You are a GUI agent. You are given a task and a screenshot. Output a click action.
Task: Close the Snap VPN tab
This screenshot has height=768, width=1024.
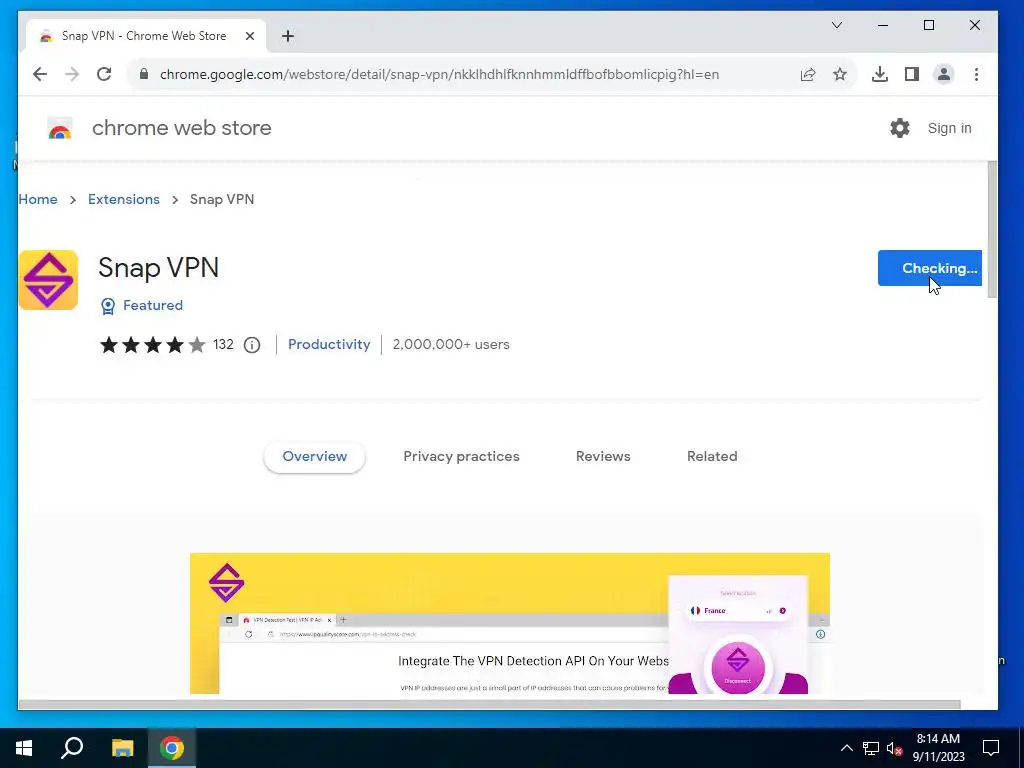pyautogui.click(x=249, y=37)
